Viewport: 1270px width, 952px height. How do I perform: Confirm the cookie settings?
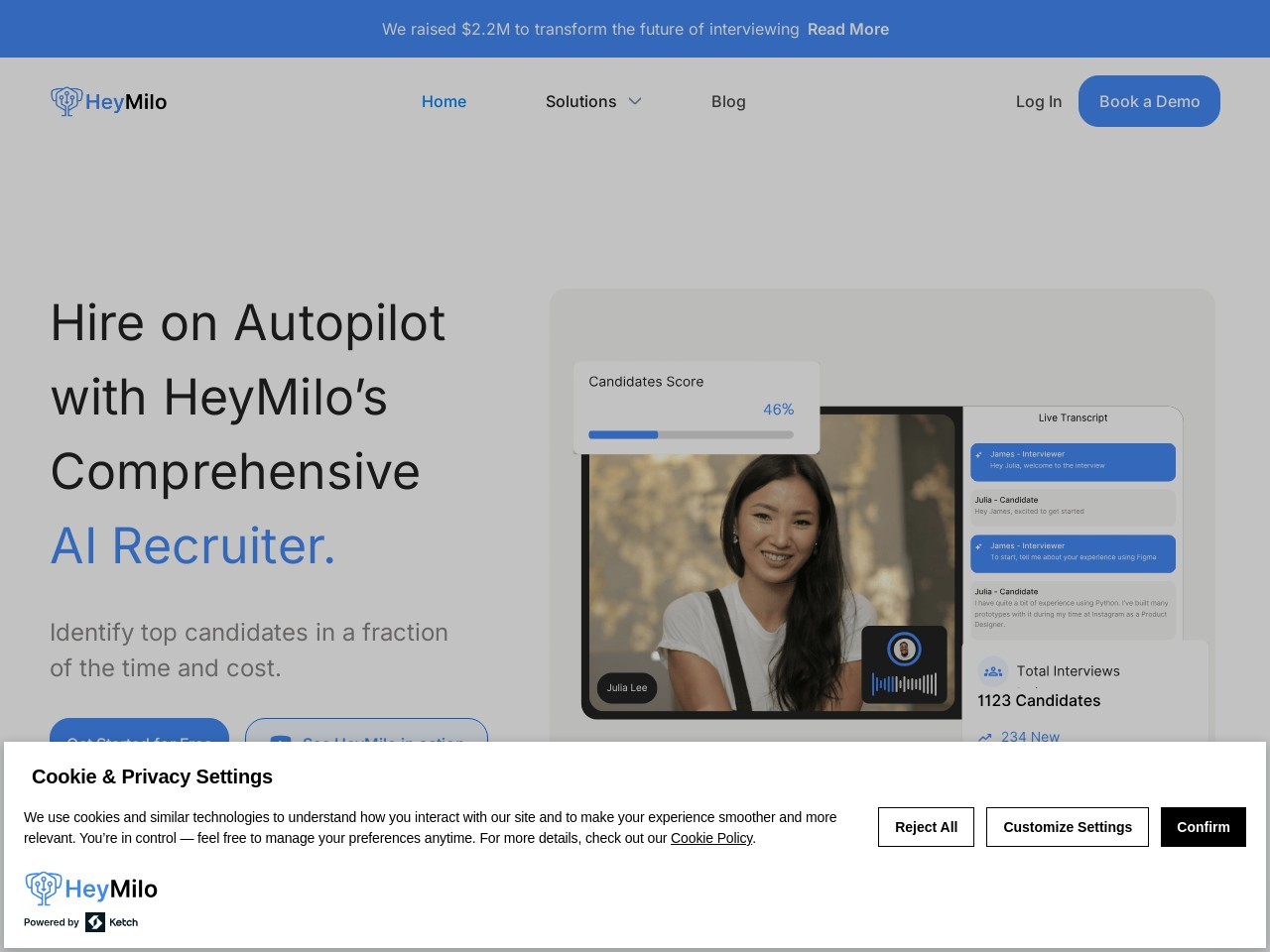(x=1204, y=827)
